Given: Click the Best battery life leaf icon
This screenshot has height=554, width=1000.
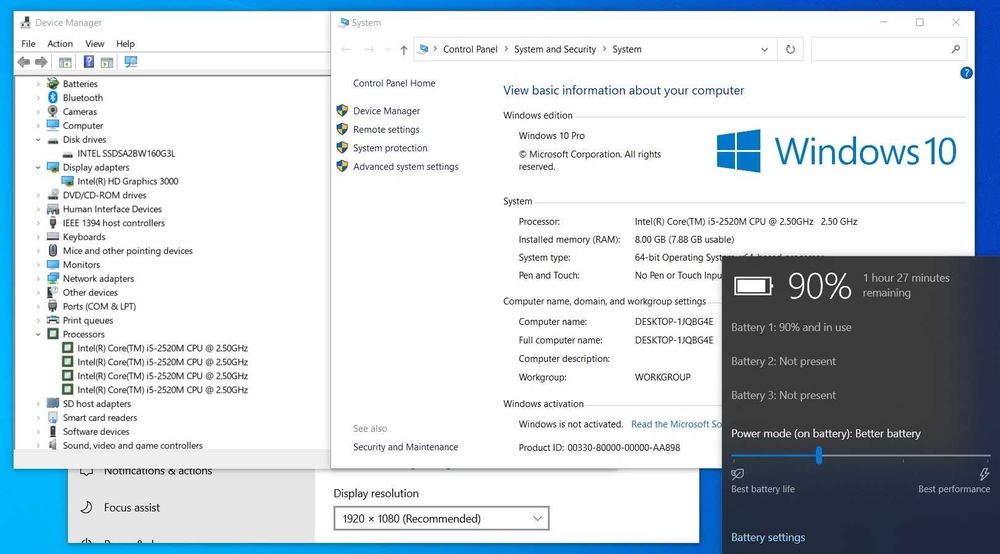Looking at the screenshot, I should [737, 474].
